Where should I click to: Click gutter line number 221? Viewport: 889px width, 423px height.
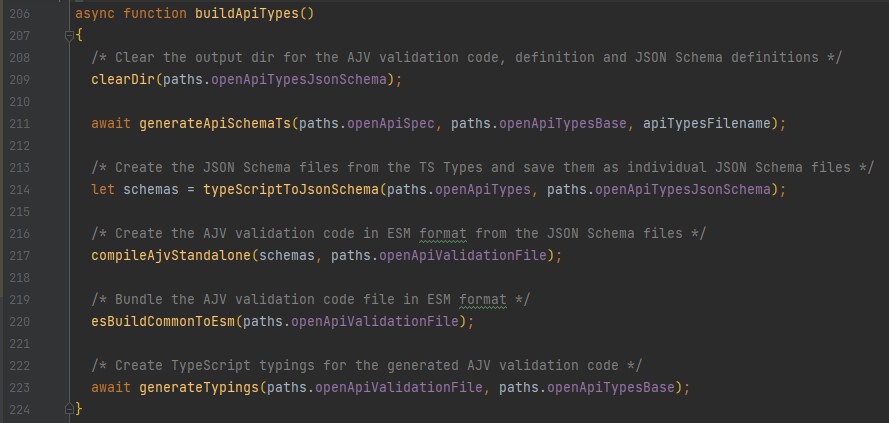pos(20,344)
